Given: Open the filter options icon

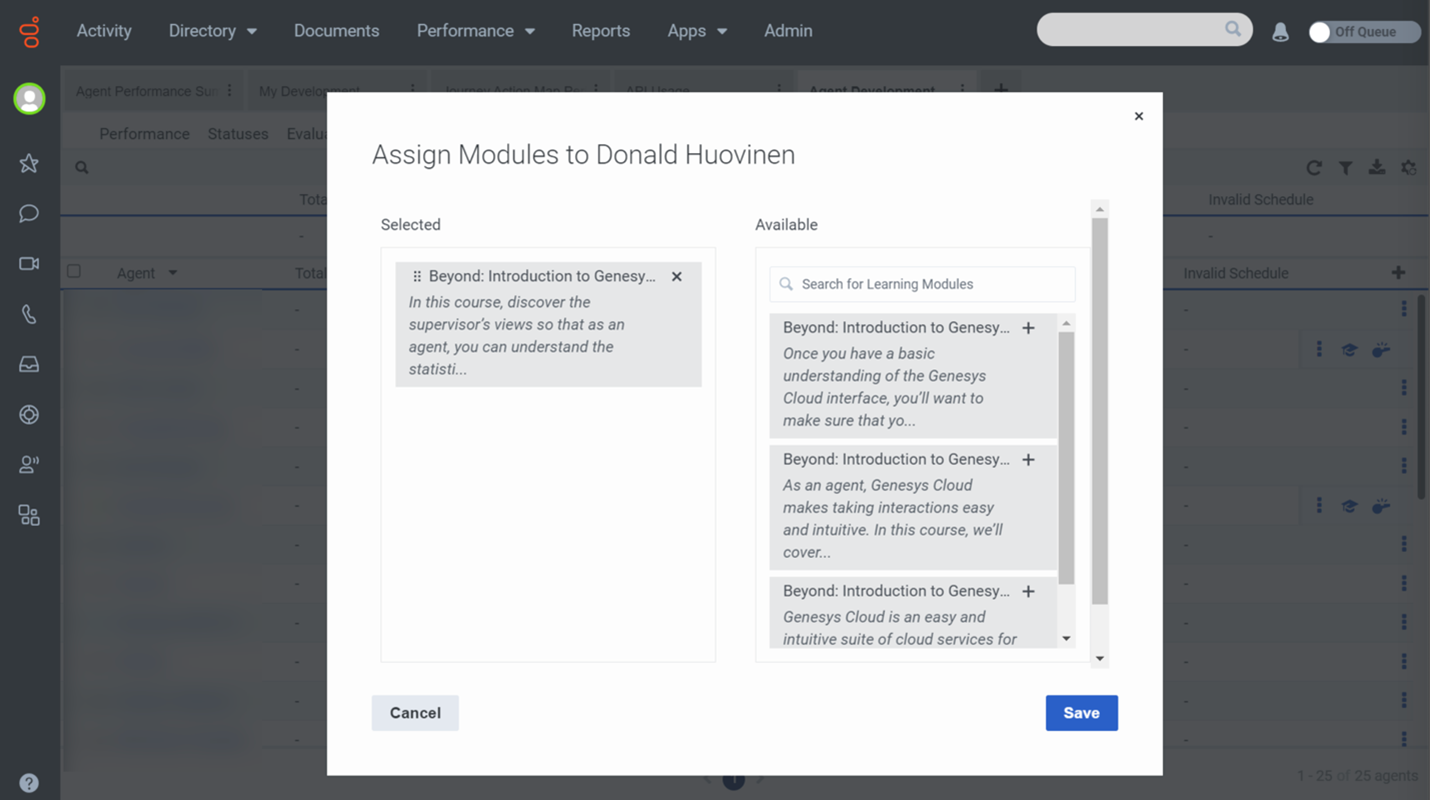Looking at the screenshot, I should tap(1346, 168).
